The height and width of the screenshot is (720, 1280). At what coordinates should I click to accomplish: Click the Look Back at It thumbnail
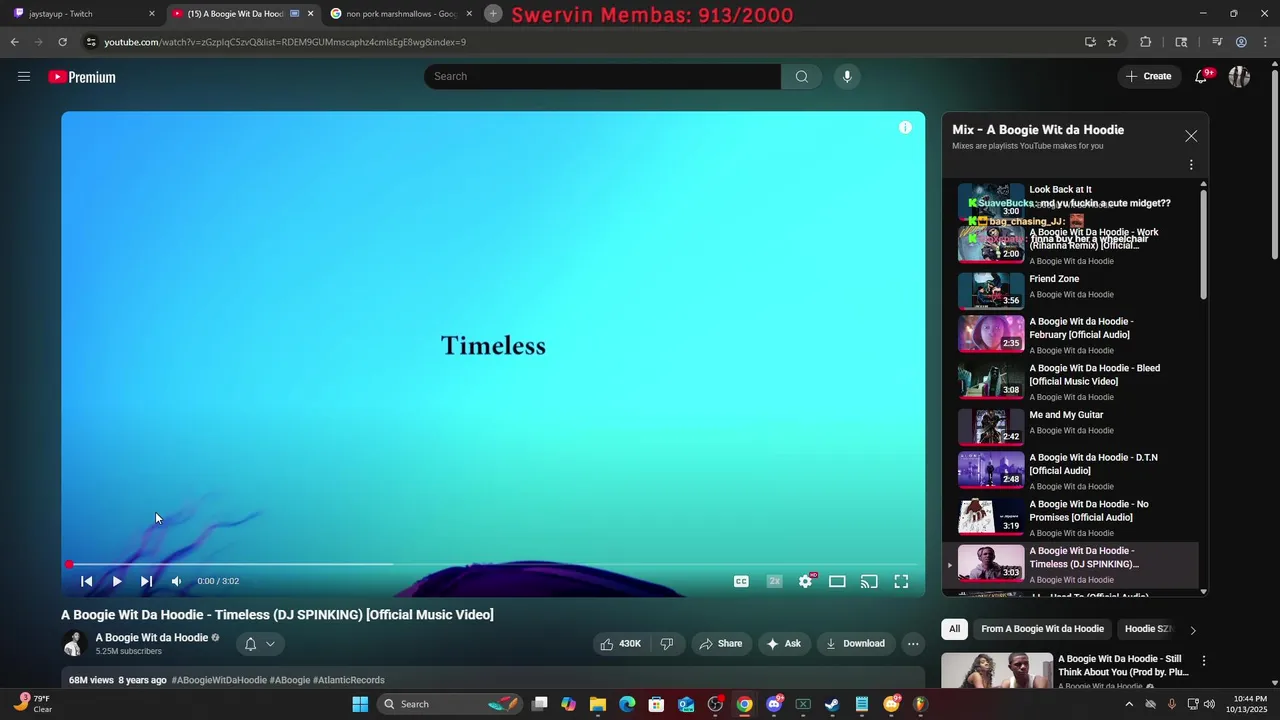coord(991,200)
